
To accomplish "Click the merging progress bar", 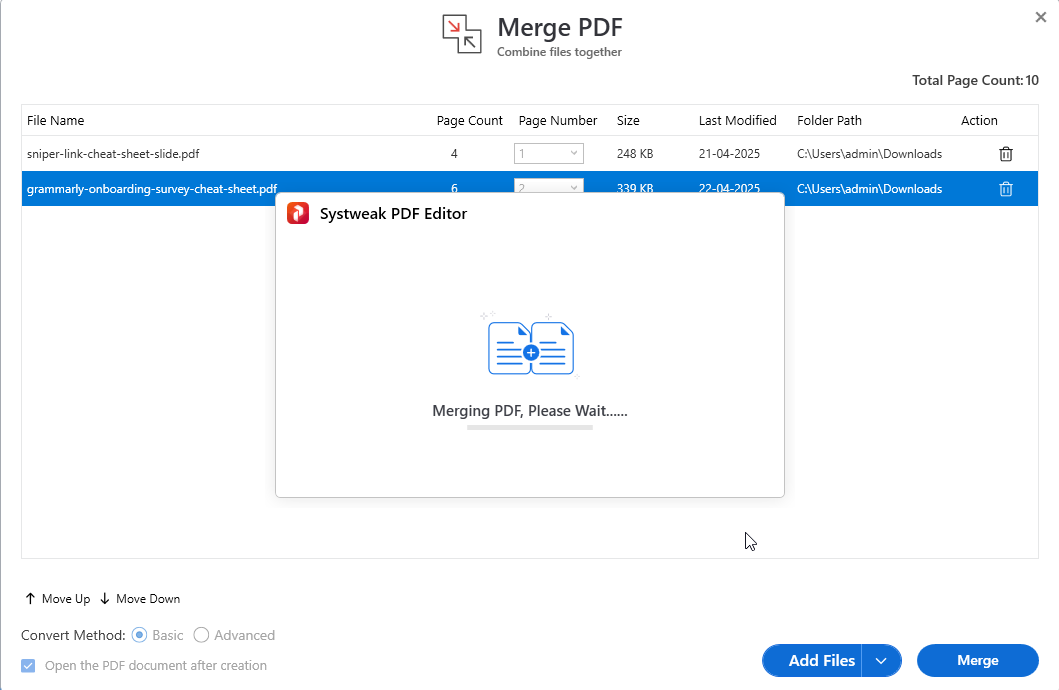I will tap(530, 427).
